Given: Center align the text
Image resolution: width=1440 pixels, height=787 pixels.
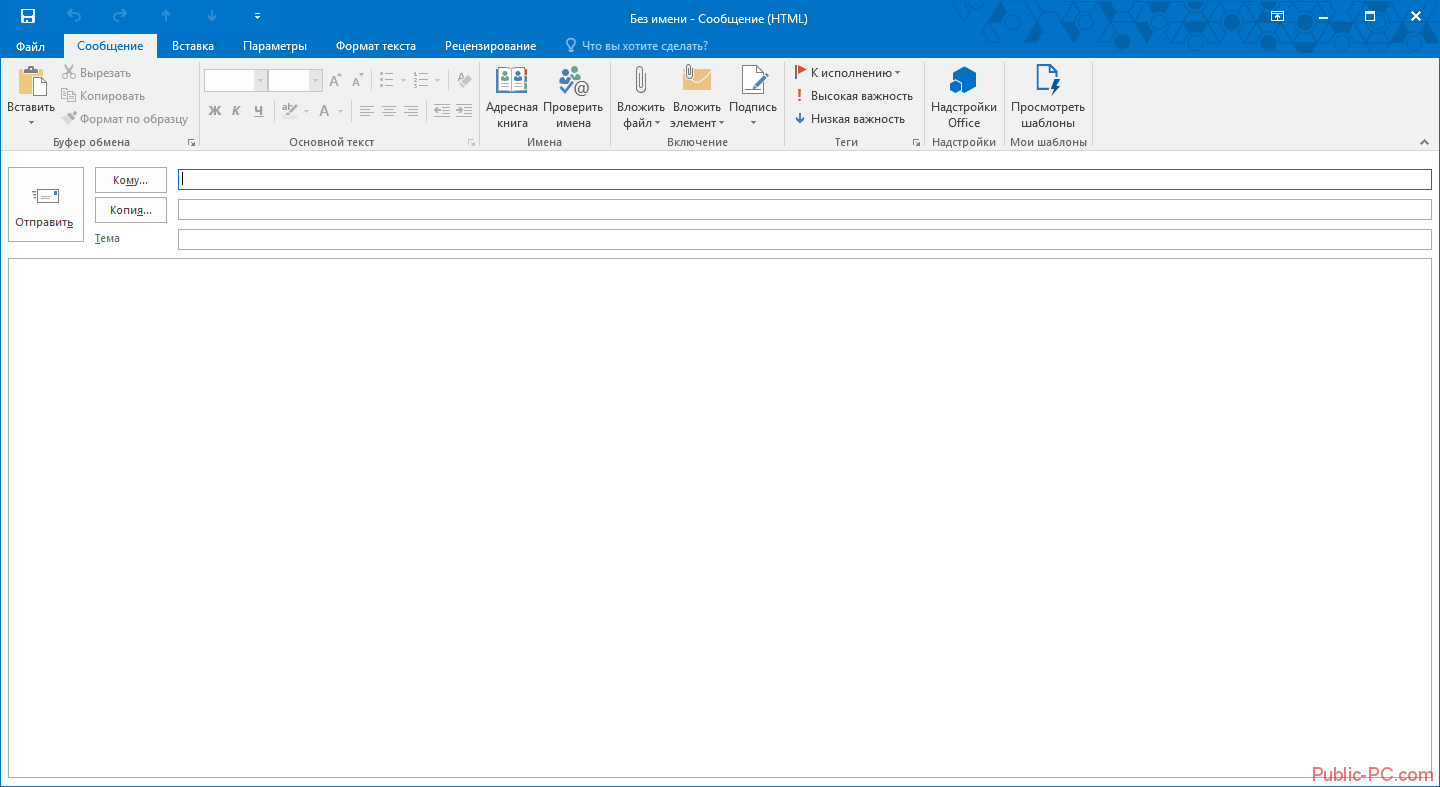Looking at the screenshot, I should (389, 111).
